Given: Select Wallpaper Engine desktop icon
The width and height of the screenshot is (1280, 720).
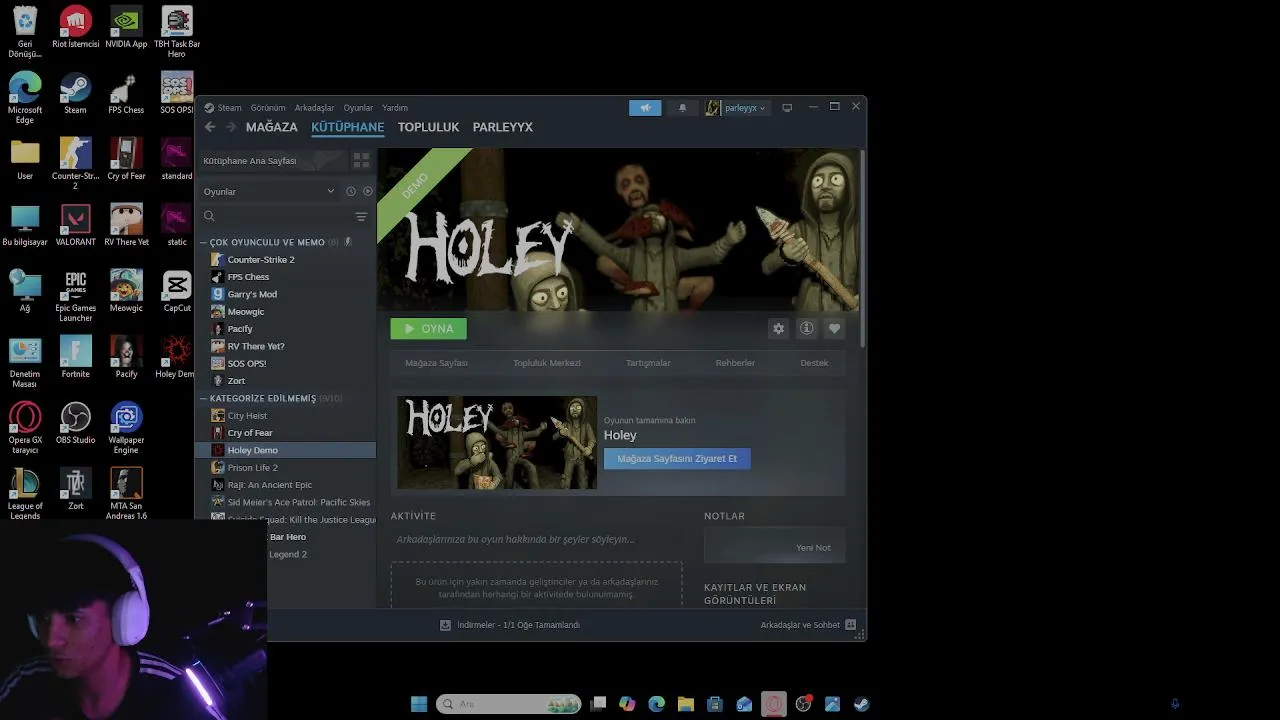Looking at the screenshot, I should point(126,428).
